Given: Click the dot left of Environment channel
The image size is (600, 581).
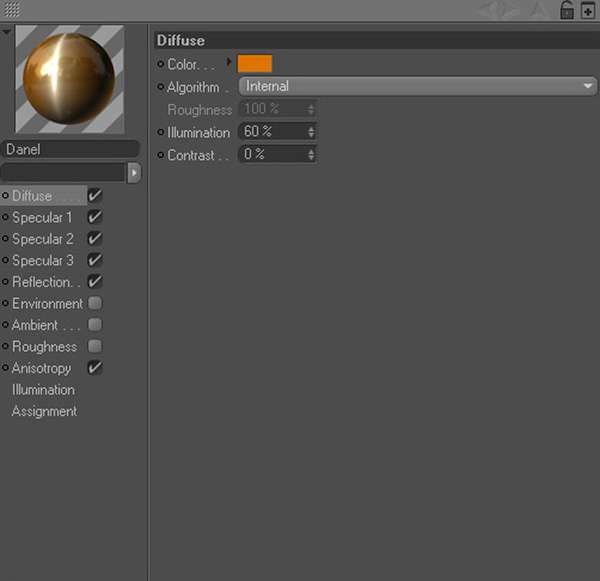Looking at the screenshot, I should (x=5, y=303).
